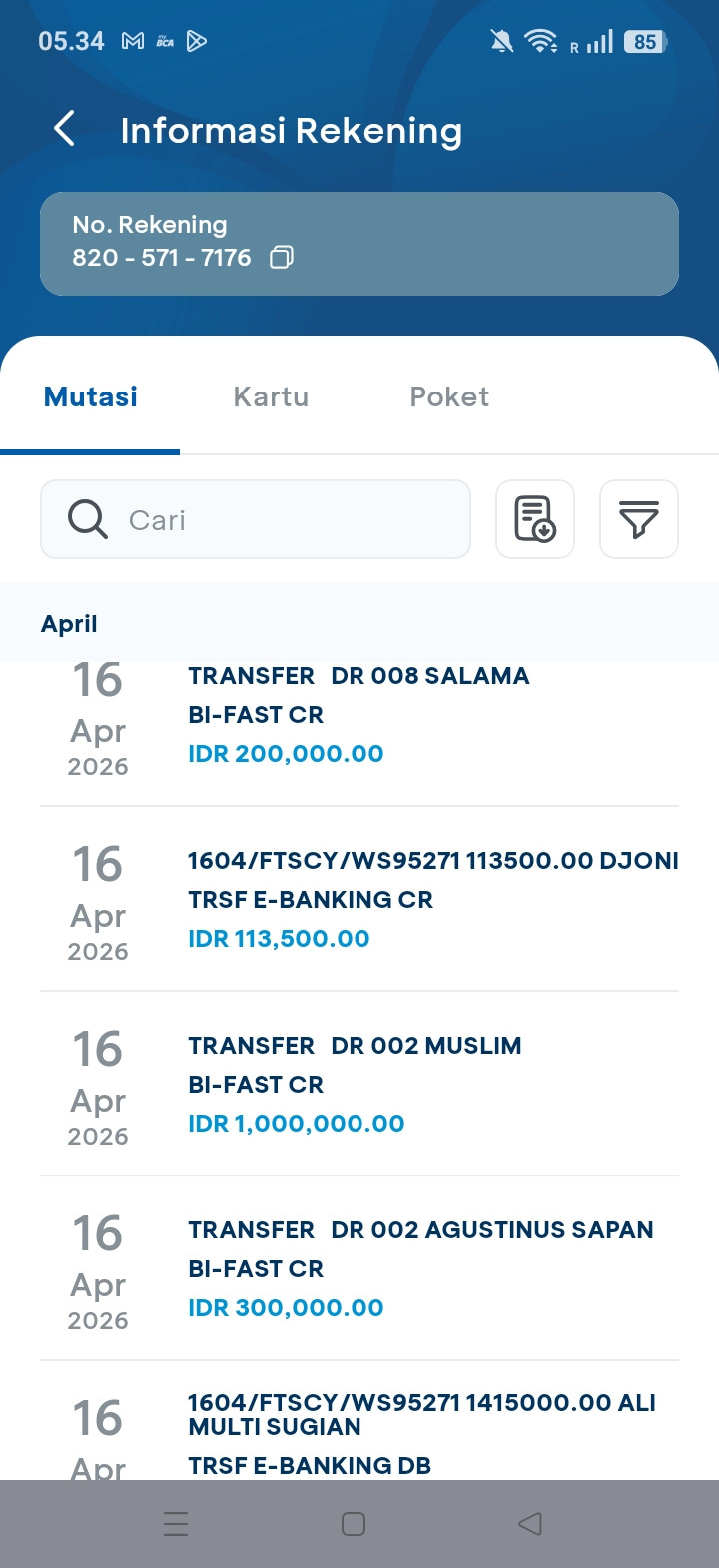Open the DJONI IDR 113,500.00 transaction

359,899
